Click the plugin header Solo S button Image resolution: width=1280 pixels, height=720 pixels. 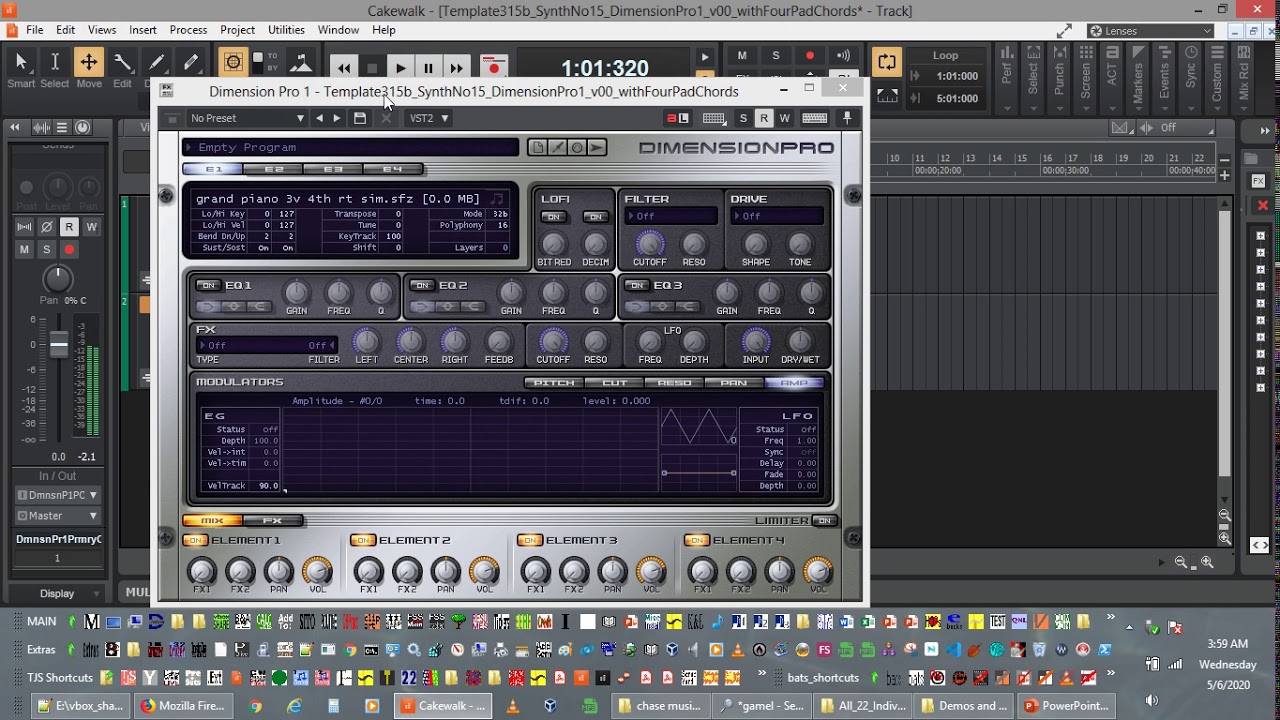743,118
